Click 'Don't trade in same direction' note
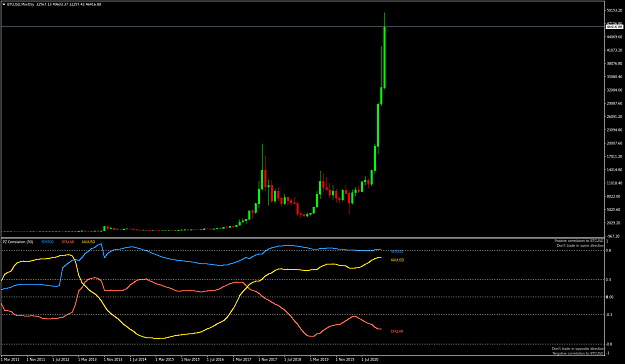Screen dimensions: 625x364 tap(581, 246)
